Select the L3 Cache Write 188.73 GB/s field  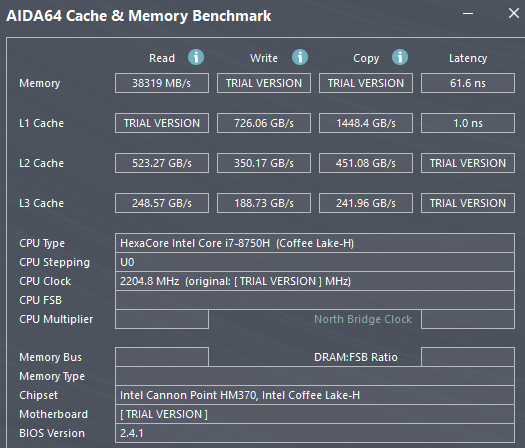[264, 203]
